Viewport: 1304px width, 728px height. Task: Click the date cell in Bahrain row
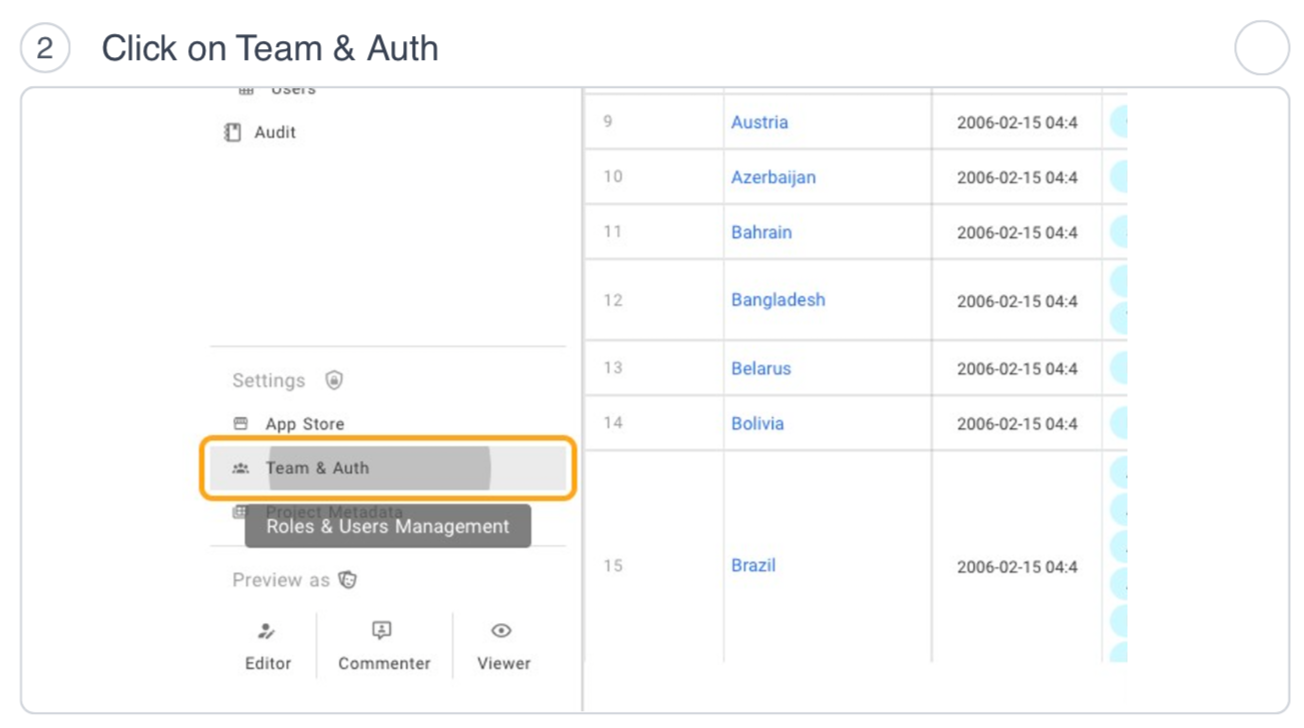pyautogui.click(x=1017, y=233)
